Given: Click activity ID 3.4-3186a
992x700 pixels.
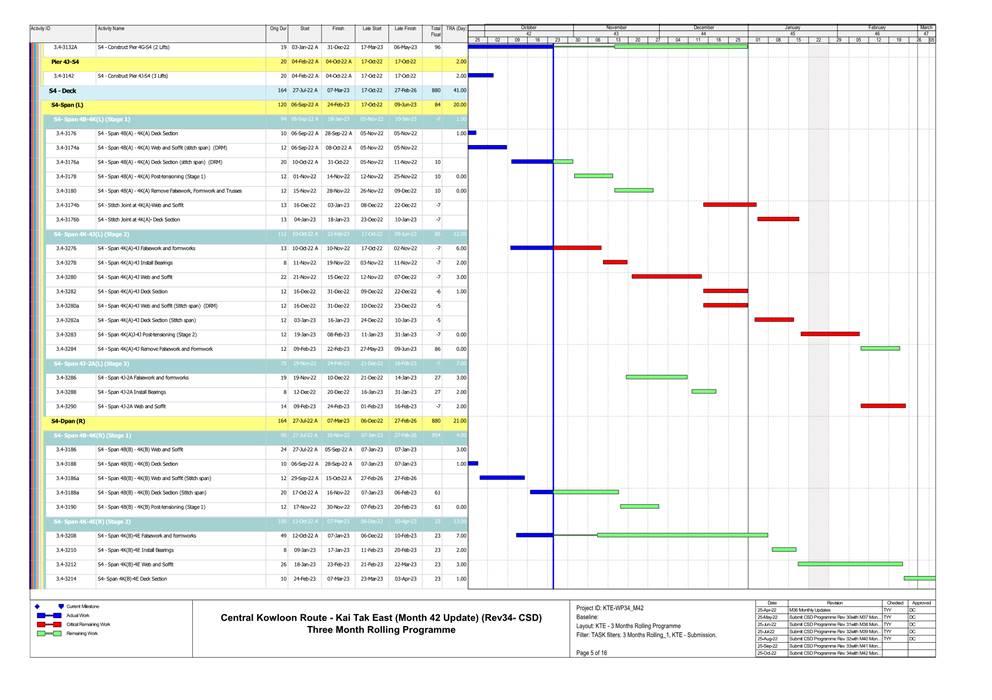Looking at the screenshot, I should (x=68, y=478).
